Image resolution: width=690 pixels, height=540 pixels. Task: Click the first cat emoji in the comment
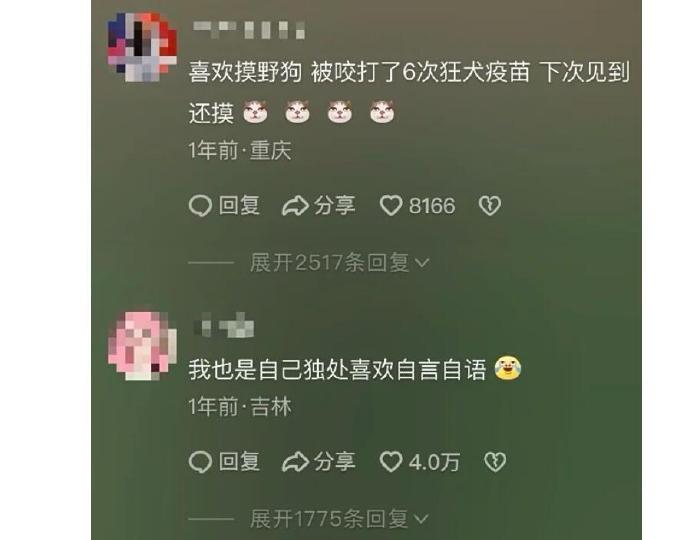tap(256, 112)
